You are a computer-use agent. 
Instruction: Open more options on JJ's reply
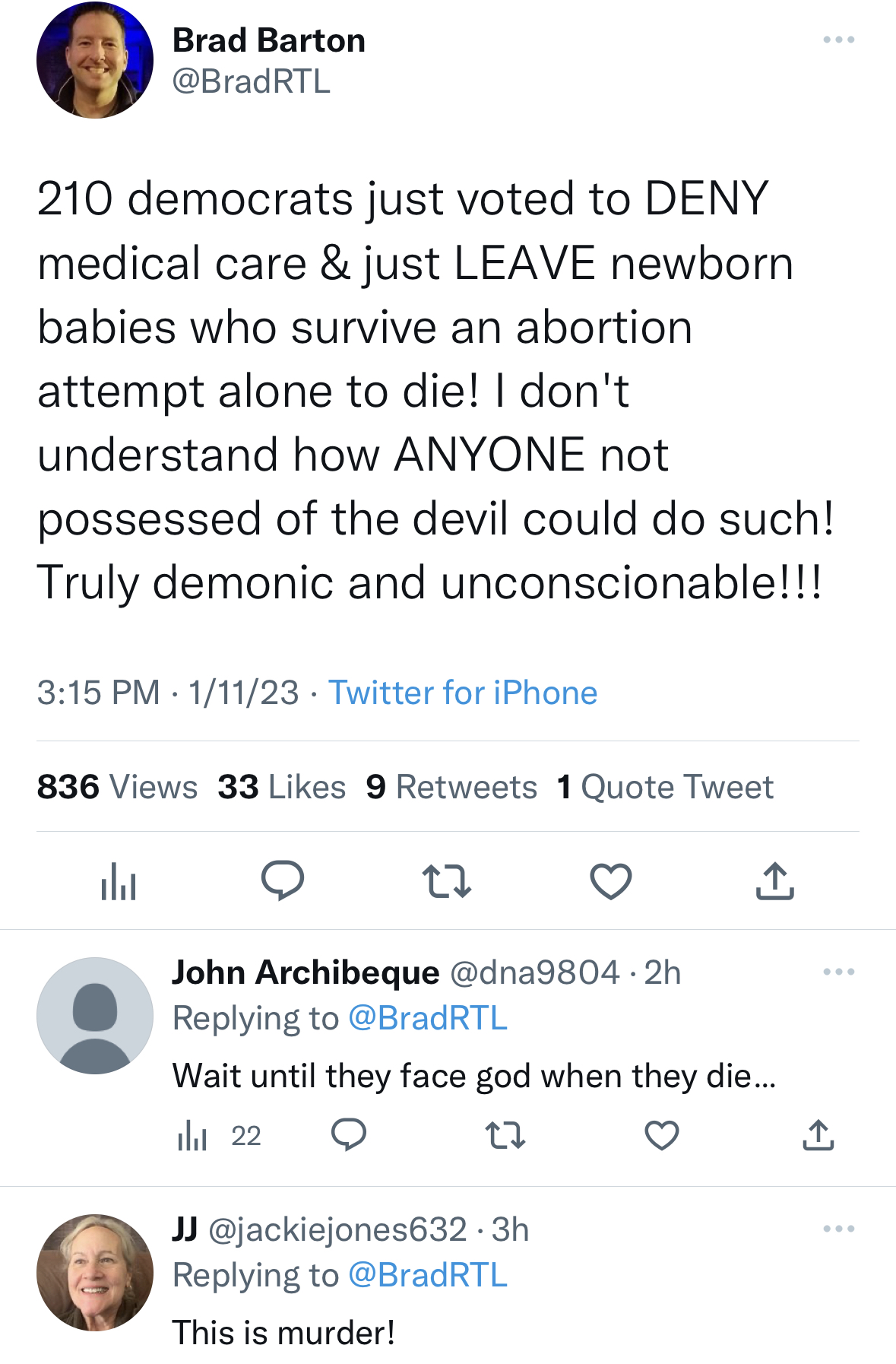pyautogui.click(x=839, y=1229)
